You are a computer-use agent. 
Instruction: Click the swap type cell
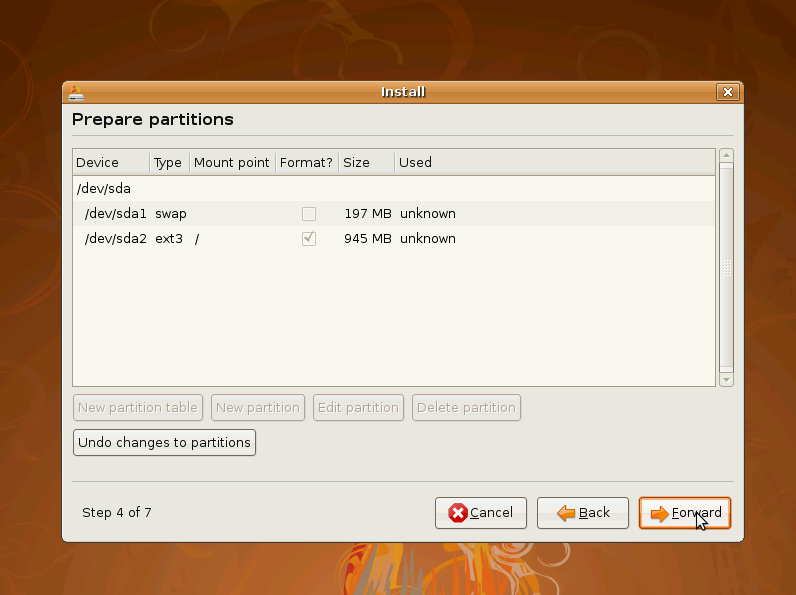point(171,214)
